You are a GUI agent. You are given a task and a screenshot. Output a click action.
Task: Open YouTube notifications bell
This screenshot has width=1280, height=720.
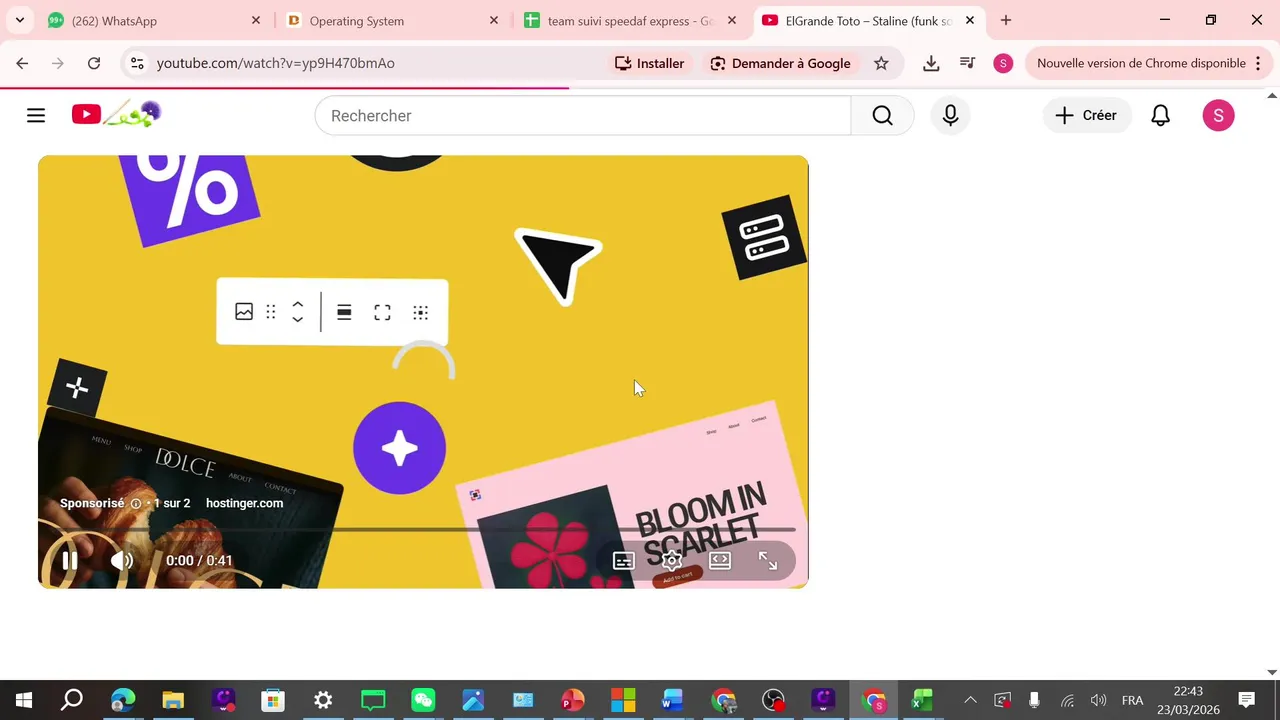[x=1160, y=116]
